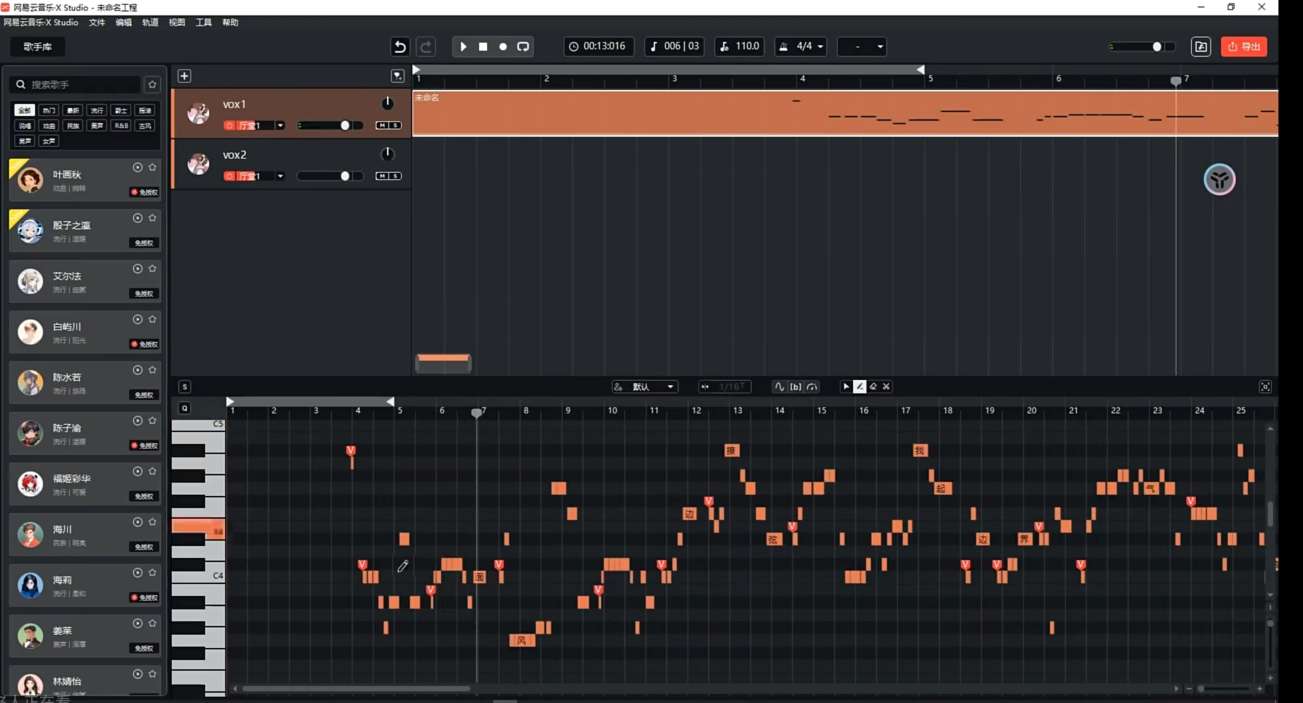Click the 歌手库 singer library button
The height and width of the screenshot is (703, 1303).
click(37, 47)
